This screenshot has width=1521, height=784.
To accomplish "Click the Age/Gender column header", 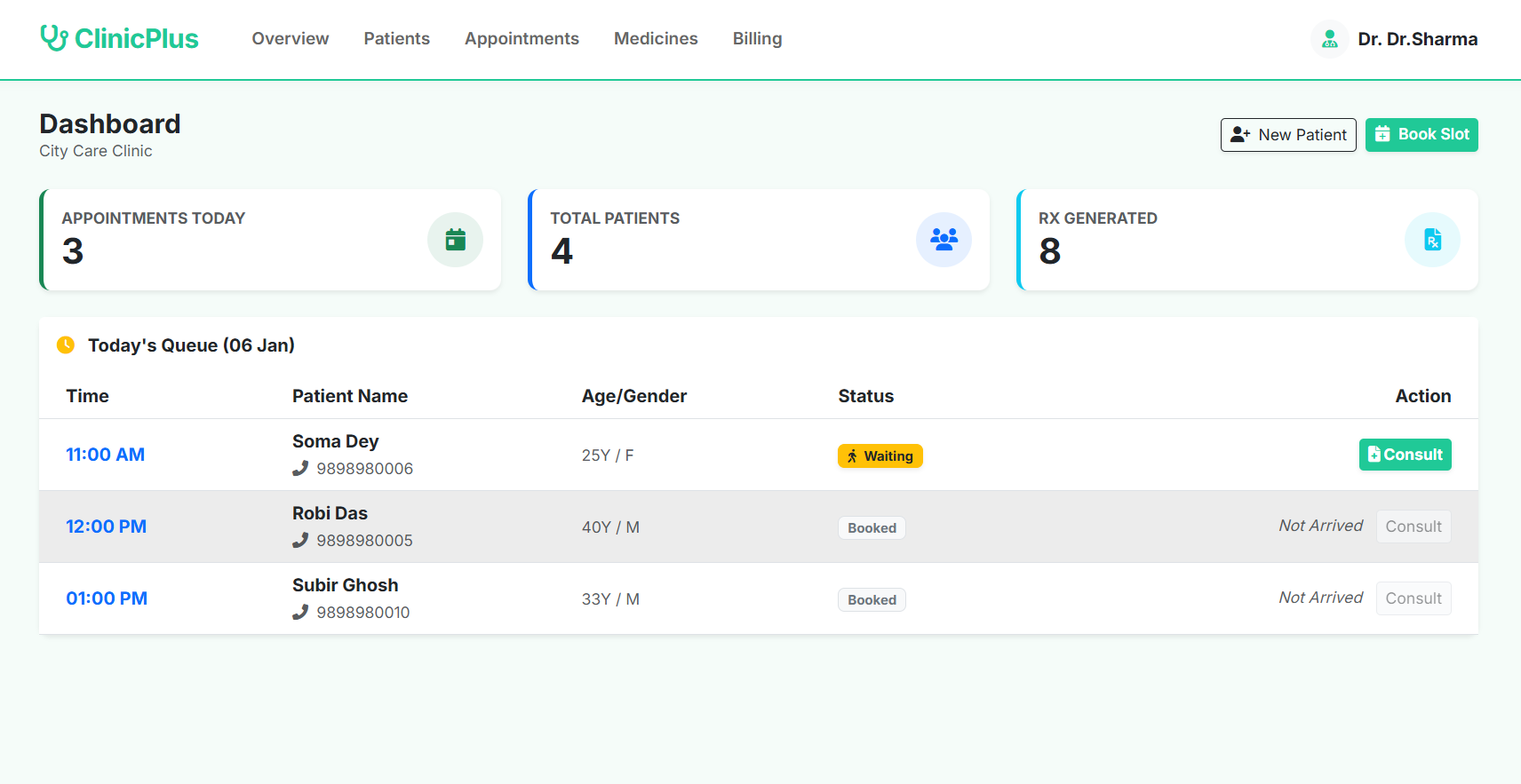I will click(634, 396).
